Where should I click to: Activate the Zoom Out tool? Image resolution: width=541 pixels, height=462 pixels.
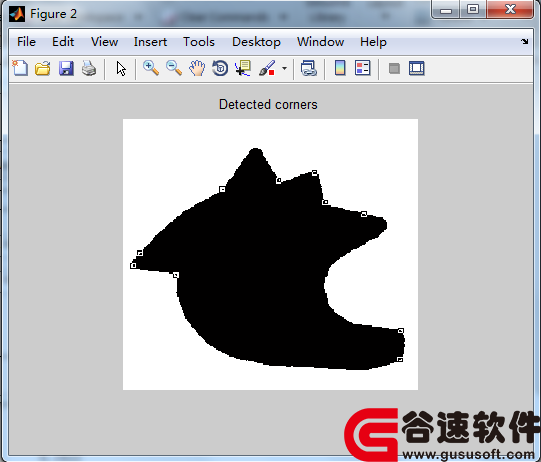pos(174,68)
